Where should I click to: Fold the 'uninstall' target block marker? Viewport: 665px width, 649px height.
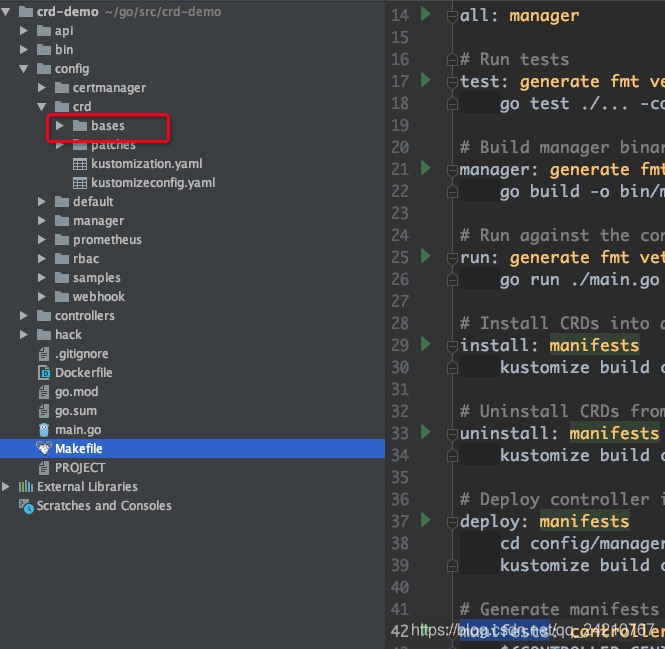pos(452,434)
